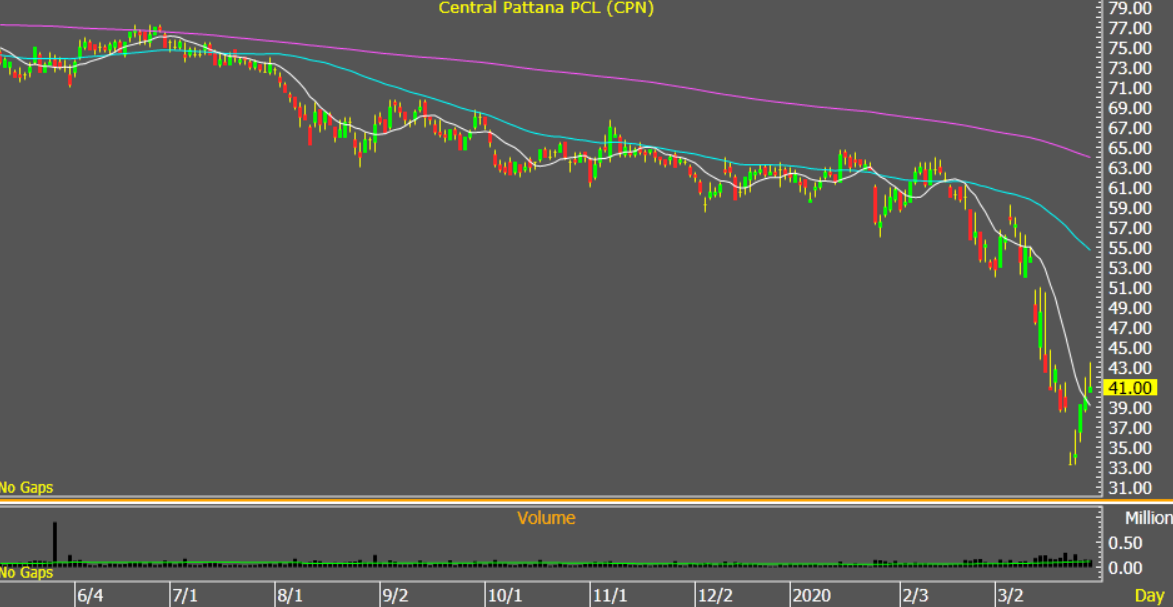Image resolution: width=1173 pixels, height=607 pixels.
Task: Click the 12/2 date axis label
Action: pos(715,596)
